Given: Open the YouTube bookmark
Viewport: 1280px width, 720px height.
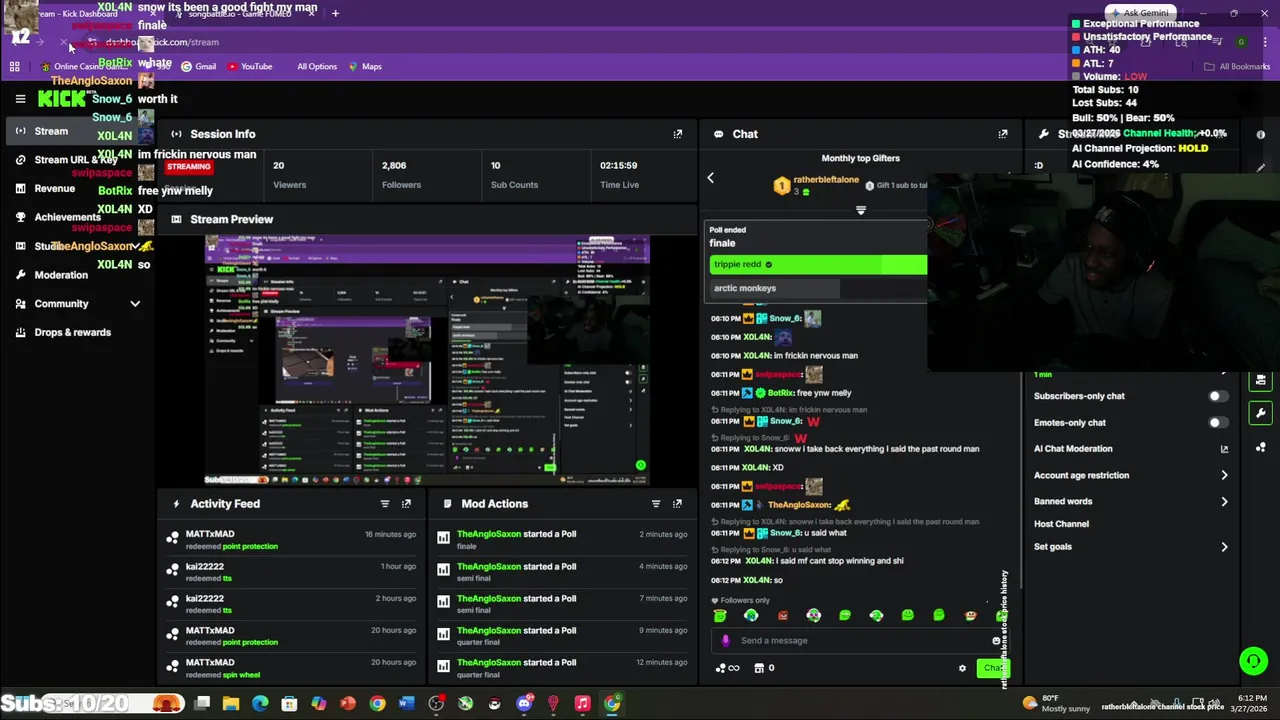Looking at the screenshot, I should pos(250,67).
